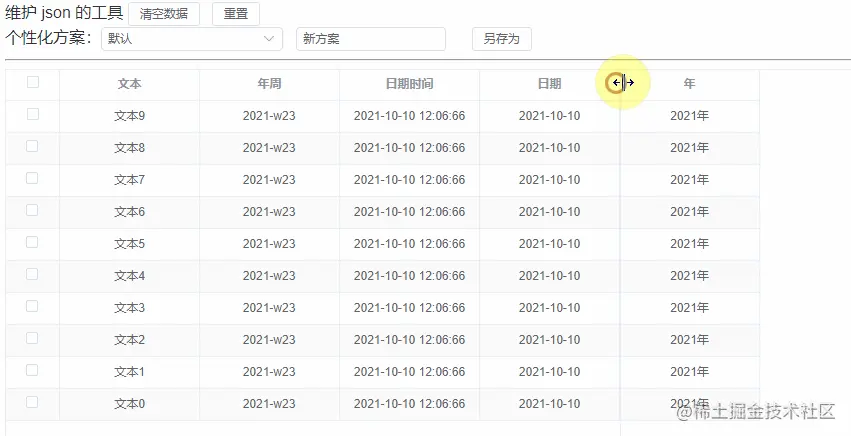851x436 pixels.
Task: Check the checkbox for row 文本0
Action: [33, 402]
